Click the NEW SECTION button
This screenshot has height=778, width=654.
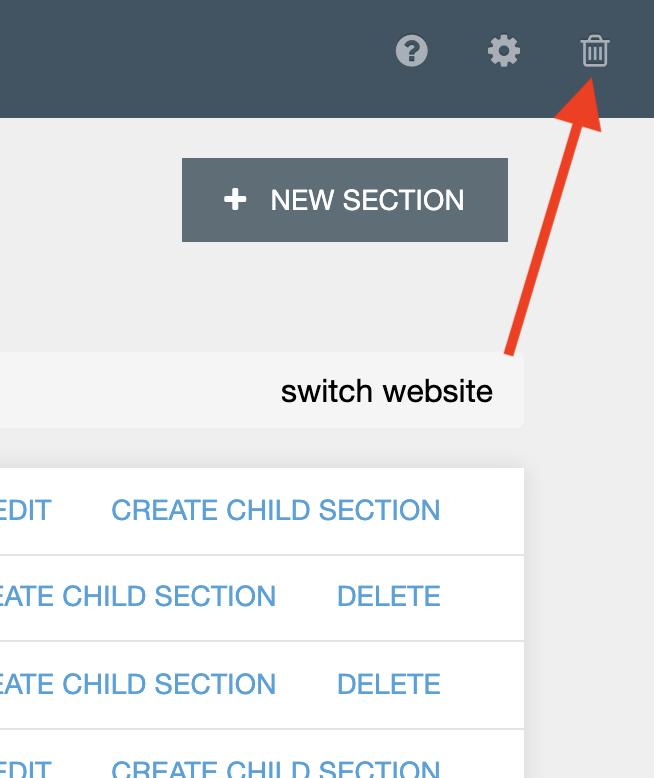pos(345,200)
